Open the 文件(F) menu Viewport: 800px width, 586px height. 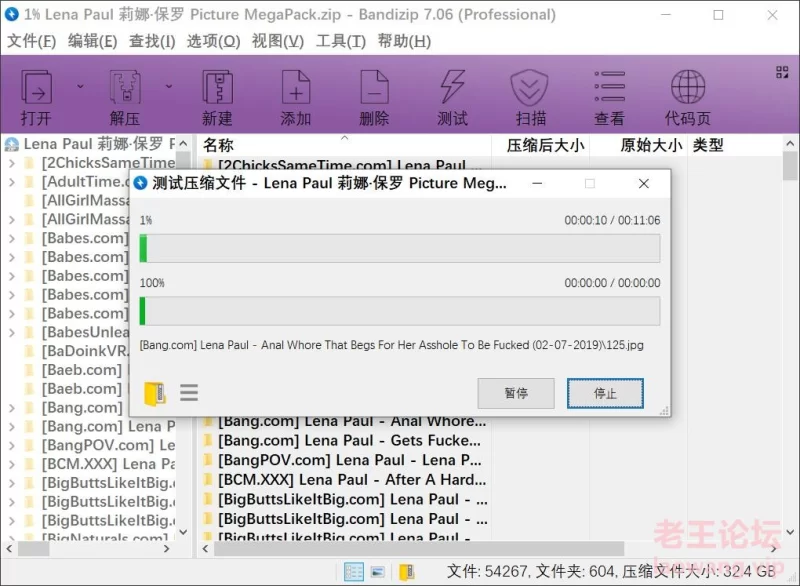point(31,41)
